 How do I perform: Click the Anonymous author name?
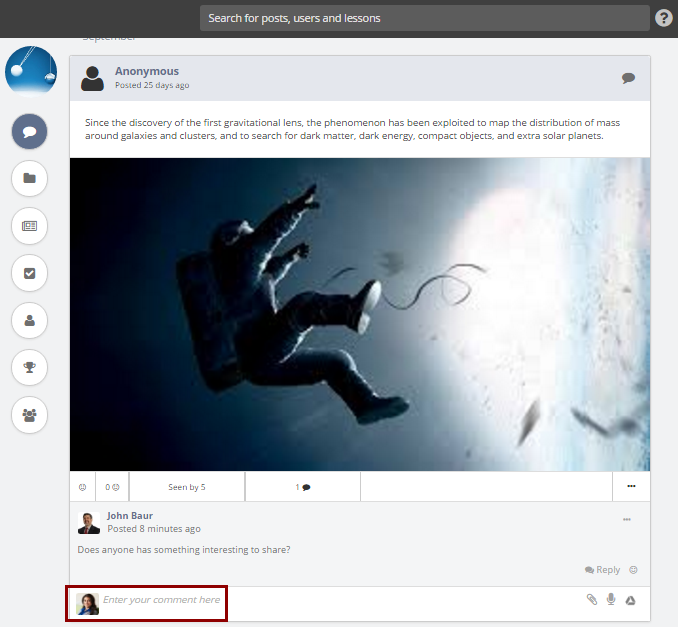point(147,71)
